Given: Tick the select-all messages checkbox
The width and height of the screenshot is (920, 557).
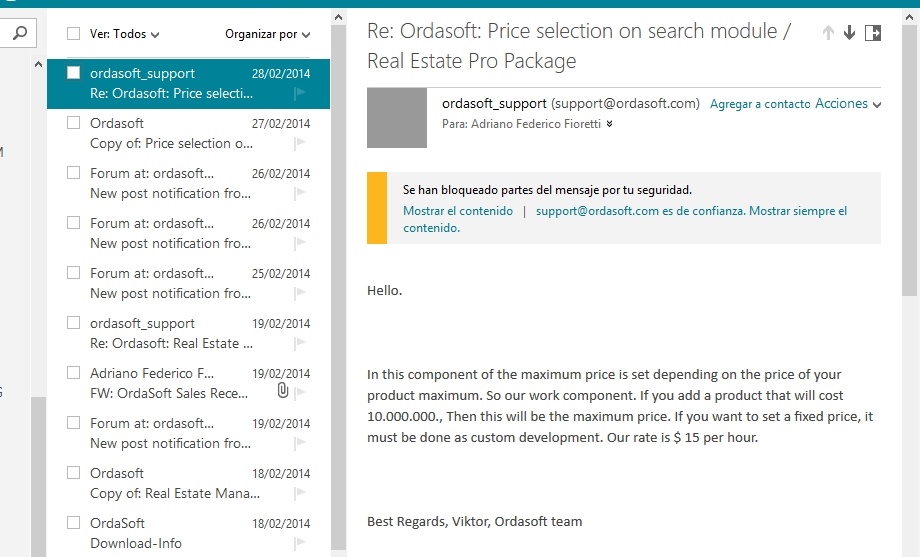Looking at the screenshot, I should (73, 34).
